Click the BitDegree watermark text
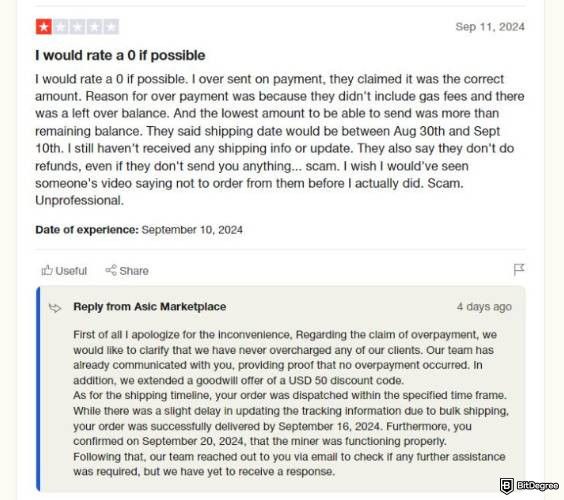The height and width of the screenshot is (500, 564). 537,486
